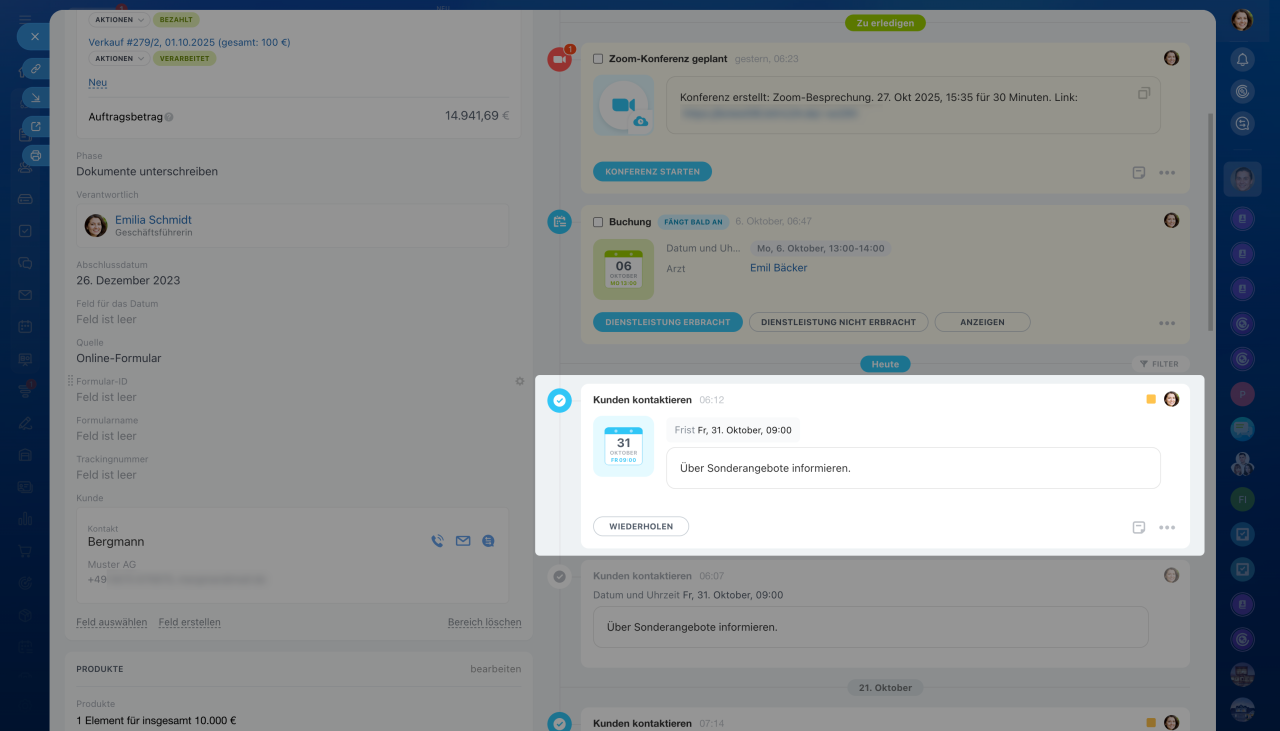Copy Zoom conference text with copy icon
The width and height of the screenshot is (1280, 731).
pyautogui.click(x=1144, y=93)
